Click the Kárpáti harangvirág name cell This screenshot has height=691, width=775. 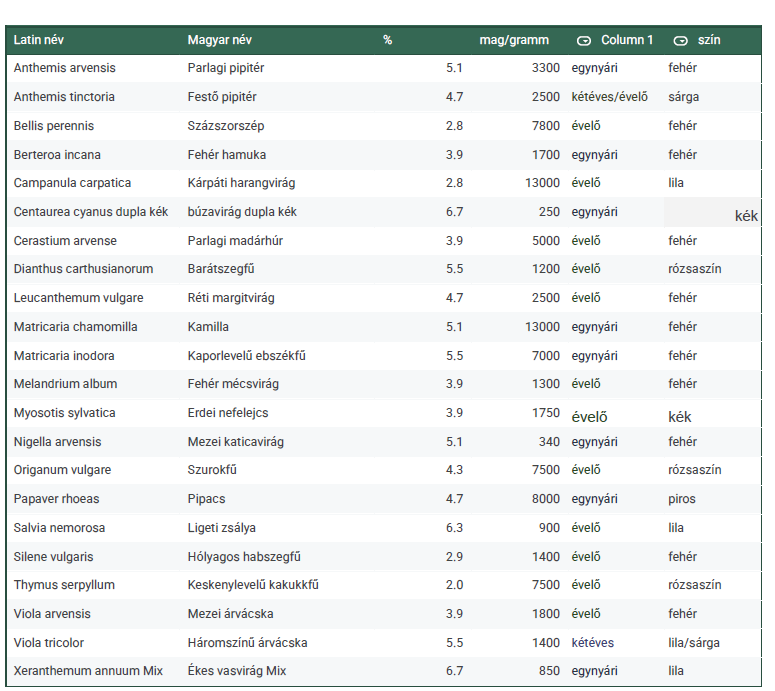[x=241, y=183]
